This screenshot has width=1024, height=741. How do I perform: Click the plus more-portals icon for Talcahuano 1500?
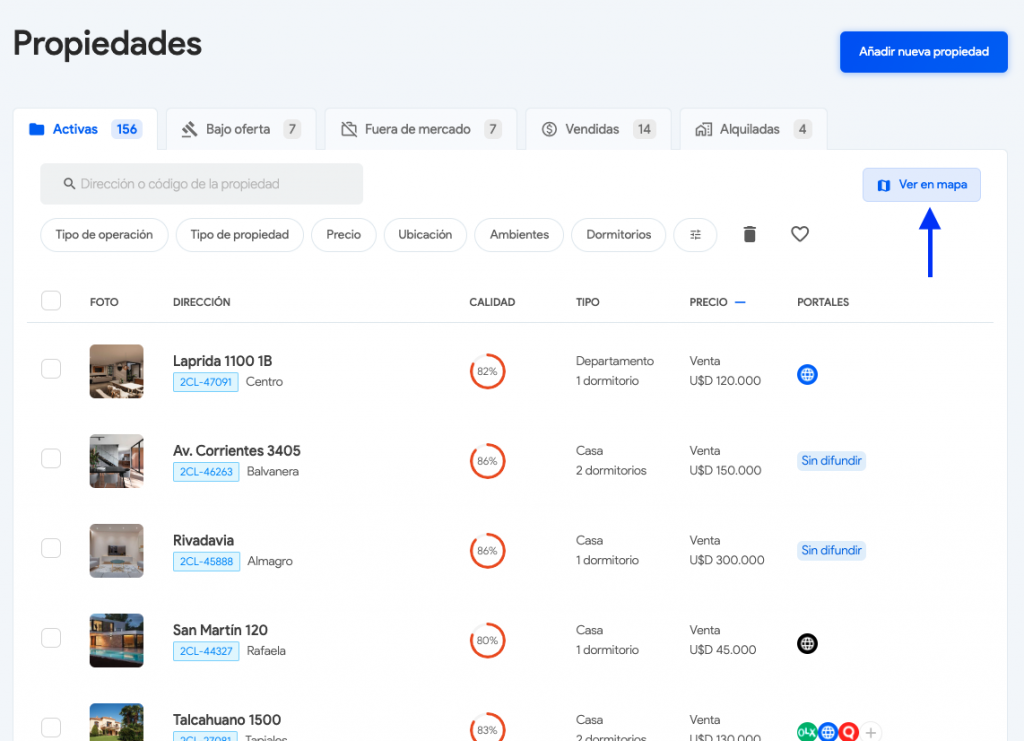tap(871, 733)
